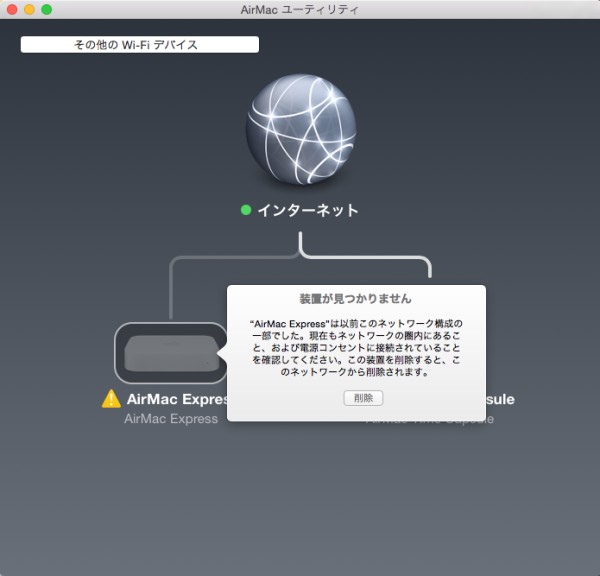600x576 pixels.
Task: Click the AirMac ユーティリティ window title
Action: tap(300, 10)
